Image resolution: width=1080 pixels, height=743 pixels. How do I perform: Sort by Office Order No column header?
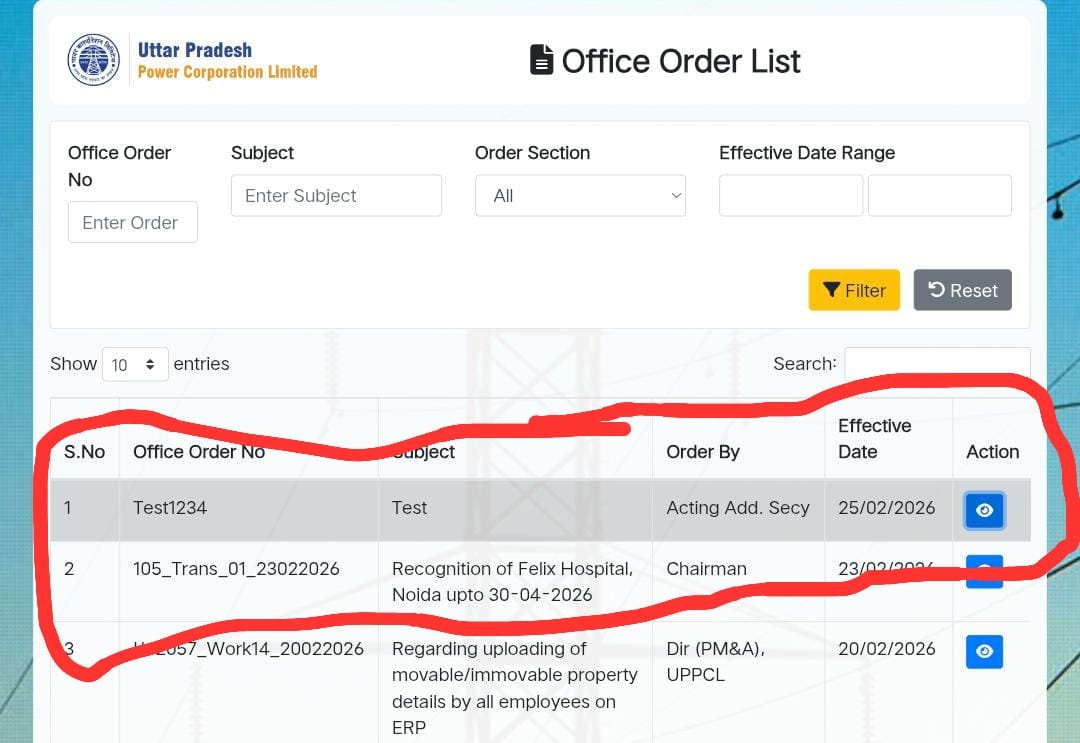click(199, 452)
